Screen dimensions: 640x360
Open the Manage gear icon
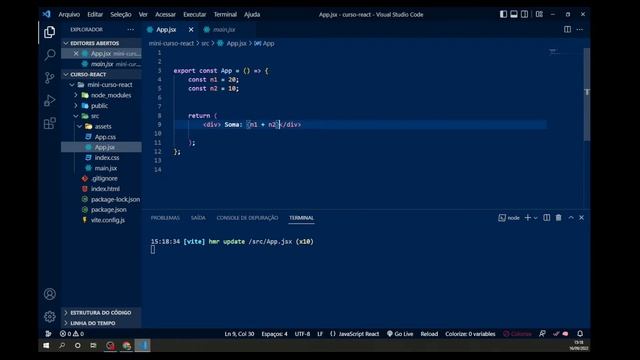point(49,316)
